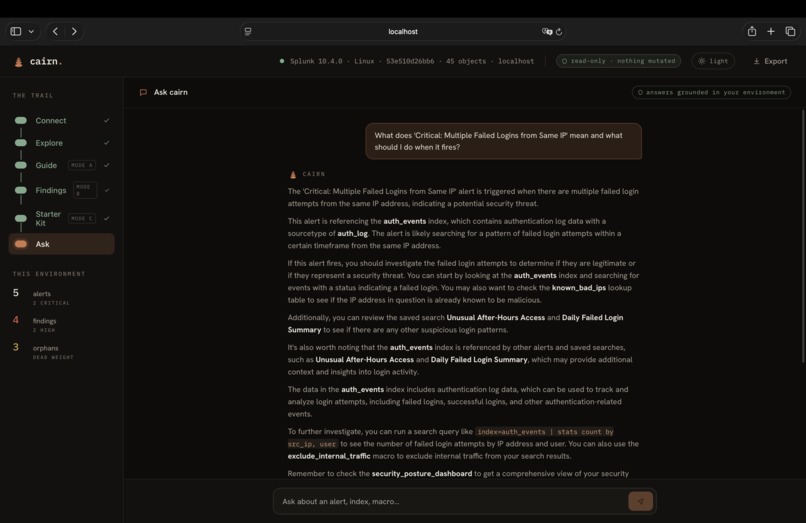The width and height of the screenshot is (806, 523).
Task: Click the known_bad_ips lookup reference
Action: click(578, 287)
